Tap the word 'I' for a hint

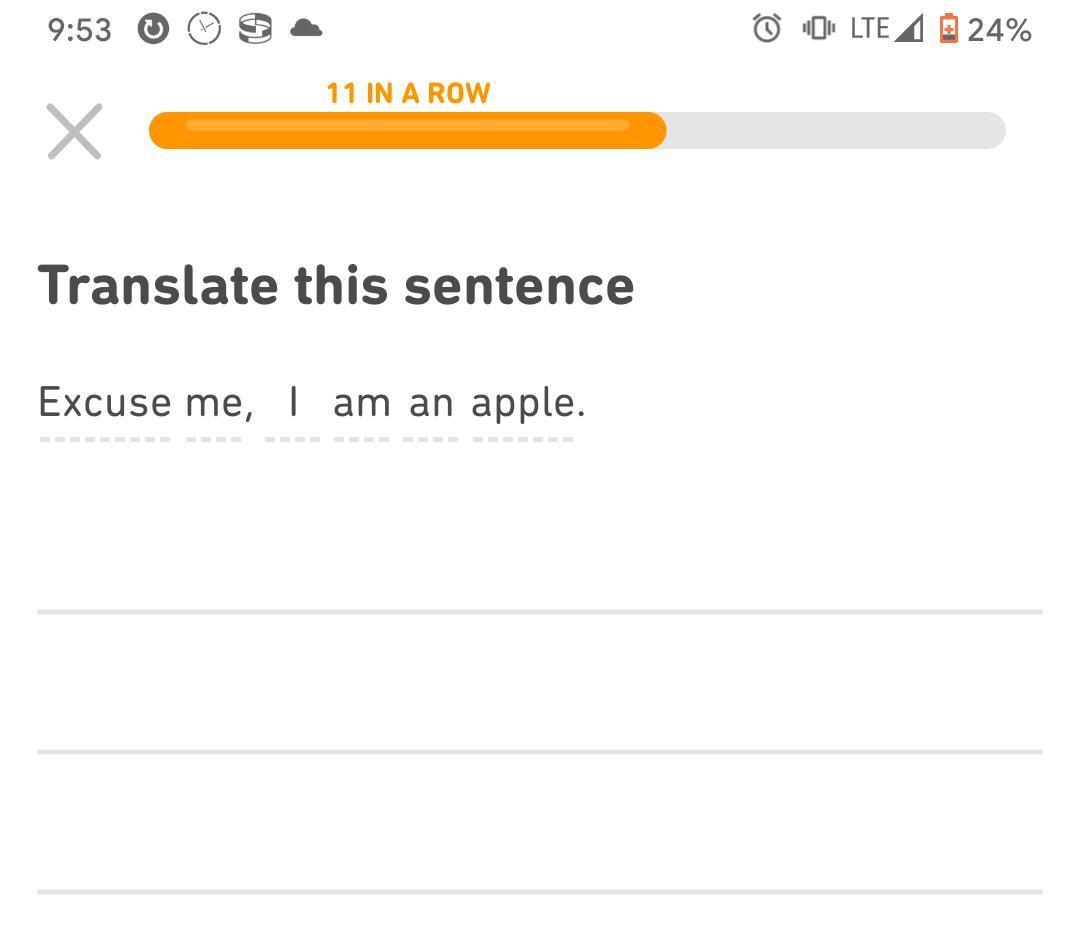[293, 402]
